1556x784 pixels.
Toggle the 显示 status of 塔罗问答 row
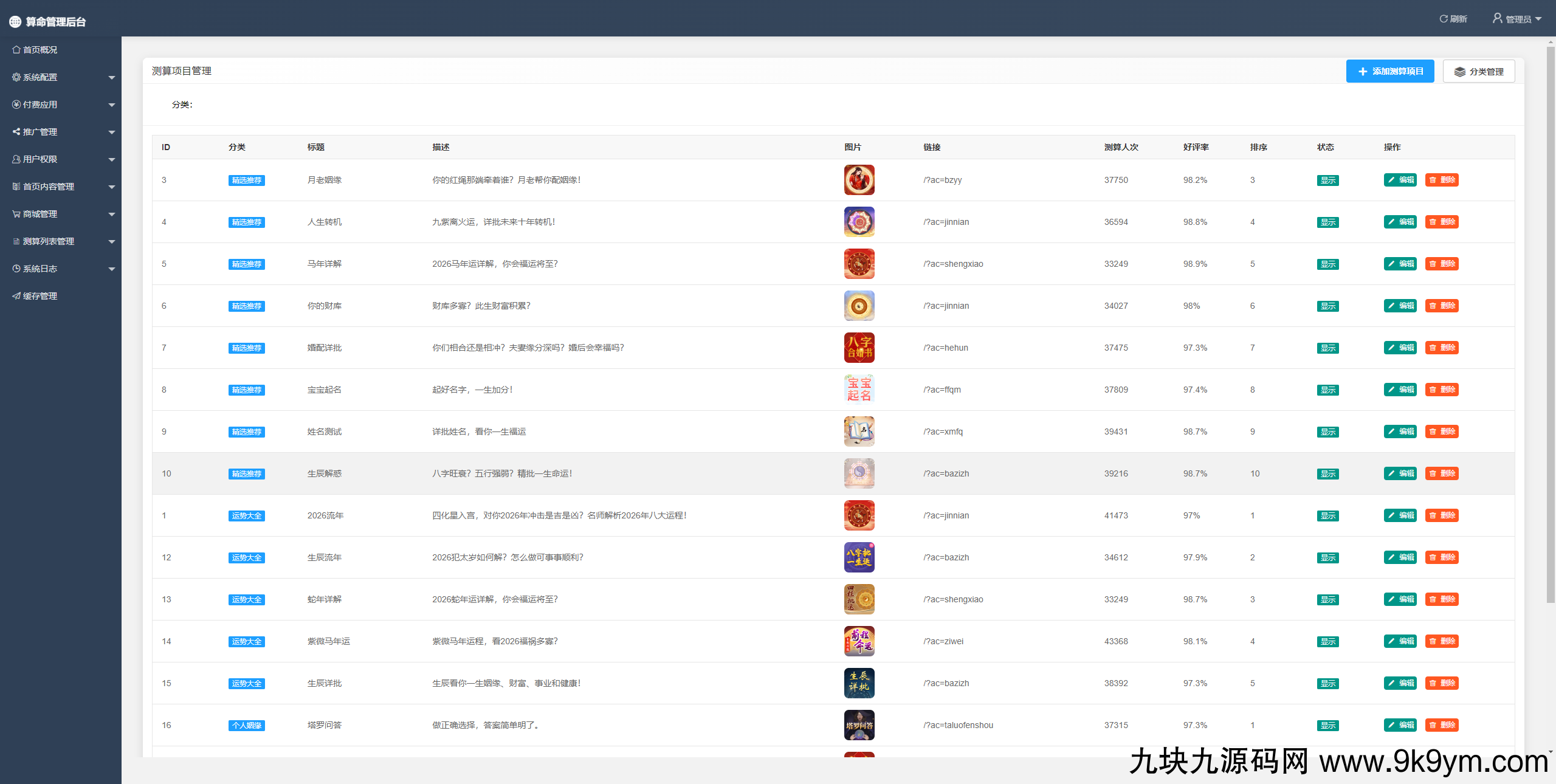[x=1327, y=726]
